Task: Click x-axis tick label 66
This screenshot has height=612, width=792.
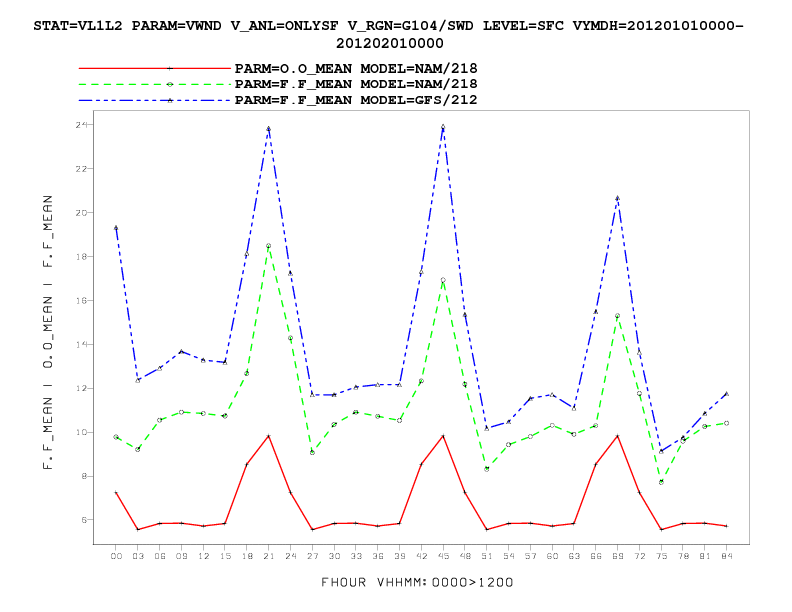Action: point(596,556)
